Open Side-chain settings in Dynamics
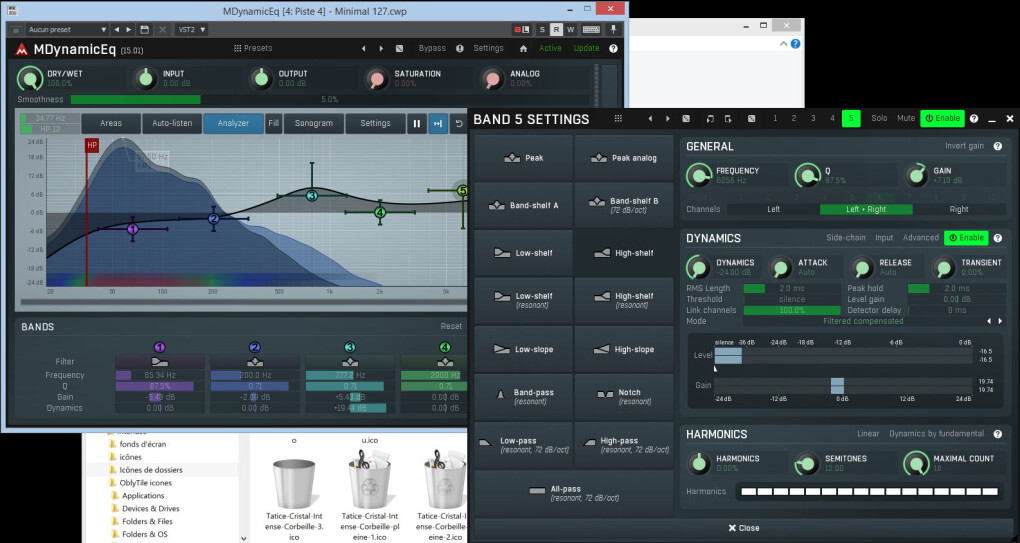Image resolution: width=1020 pixels, height=543 pixels. coord(846,237)
